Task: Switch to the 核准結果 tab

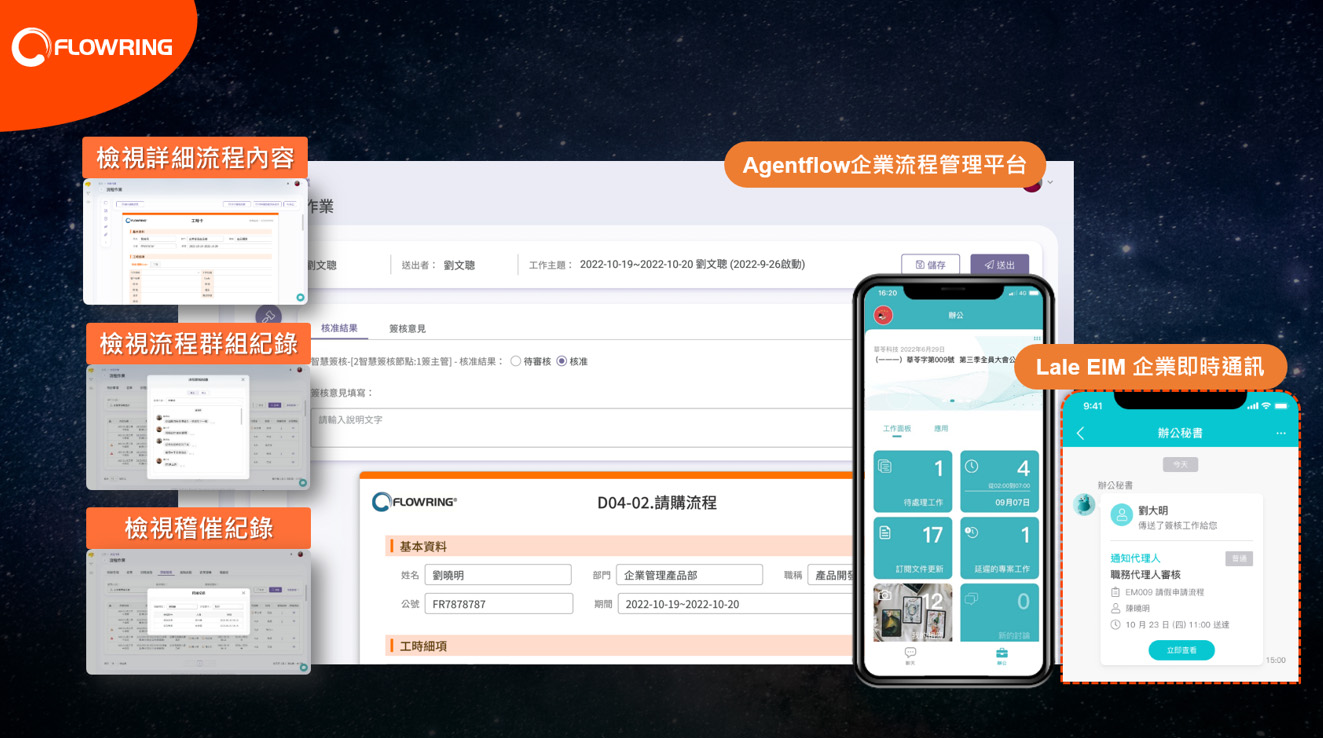Action: pyautogui.click(x=339, y=328)
